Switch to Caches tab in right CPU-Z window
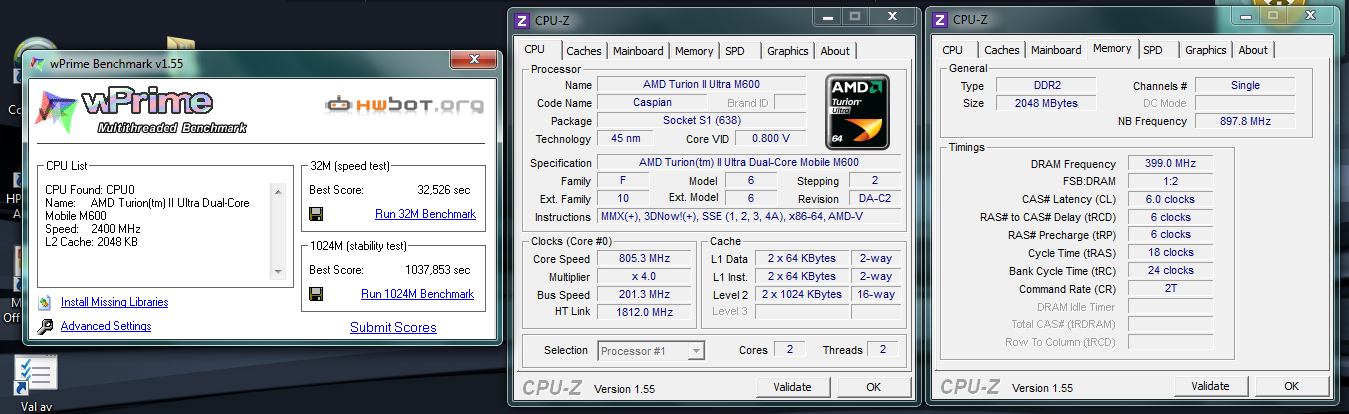 pyautogui.click(x=1002, y=50)
